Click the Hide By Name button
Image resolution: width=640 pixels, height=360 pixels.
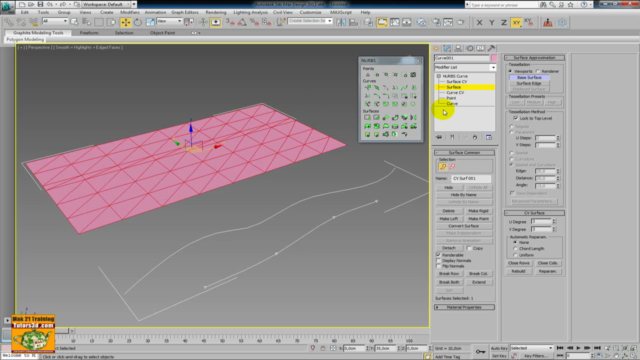(x=464, y=195)
